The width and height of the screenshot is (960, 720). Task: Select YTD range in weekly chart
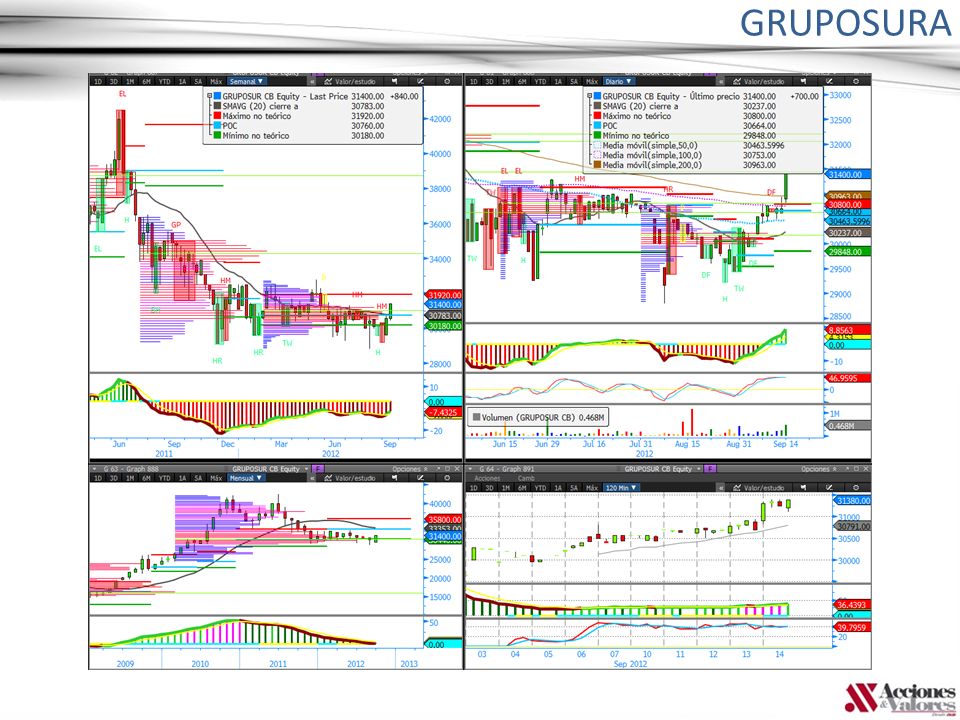[164, 81]
